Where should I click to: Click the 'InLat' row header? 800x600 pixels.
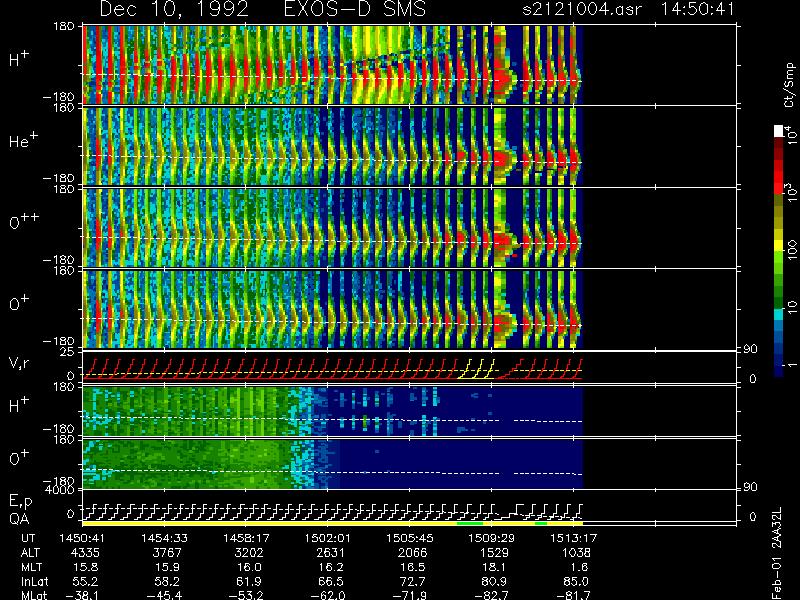point(34,582)
